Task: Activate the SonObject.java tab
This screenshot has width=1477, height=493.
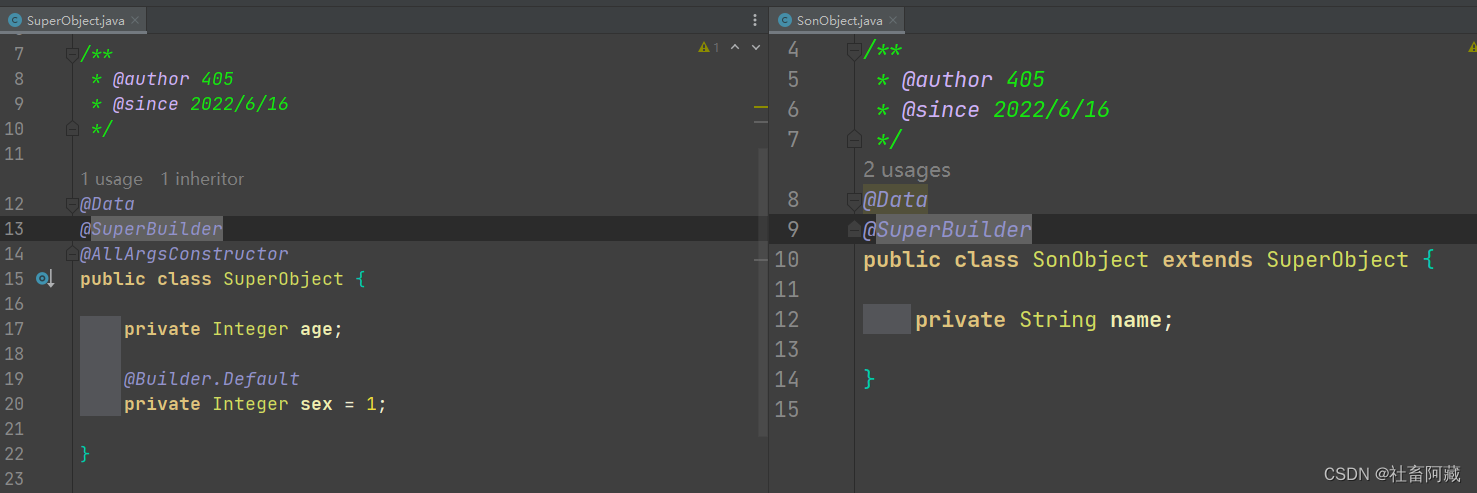Action: [839, 20]
